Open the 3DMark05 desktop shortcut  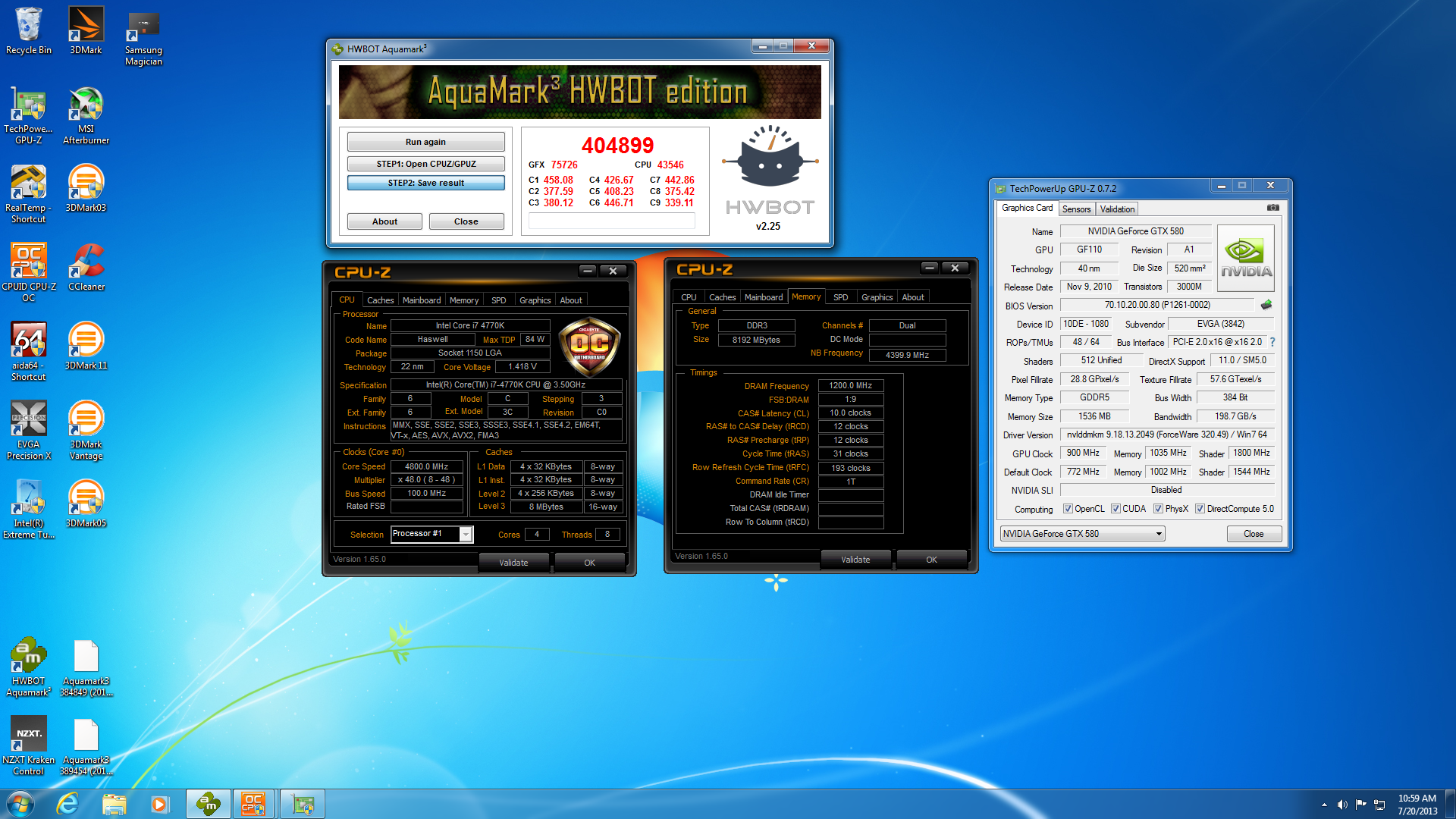86,504
